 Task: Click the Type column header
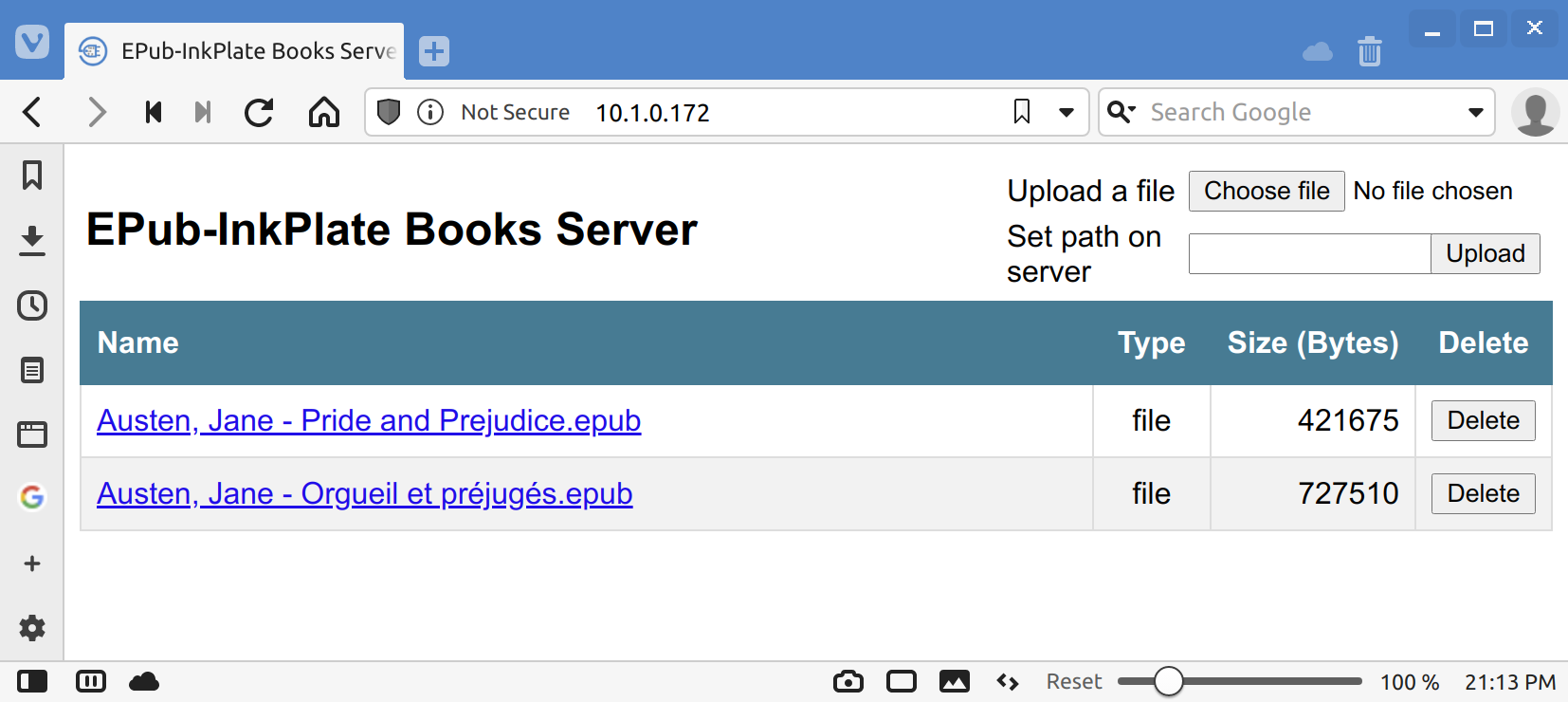click(1152, 342)
